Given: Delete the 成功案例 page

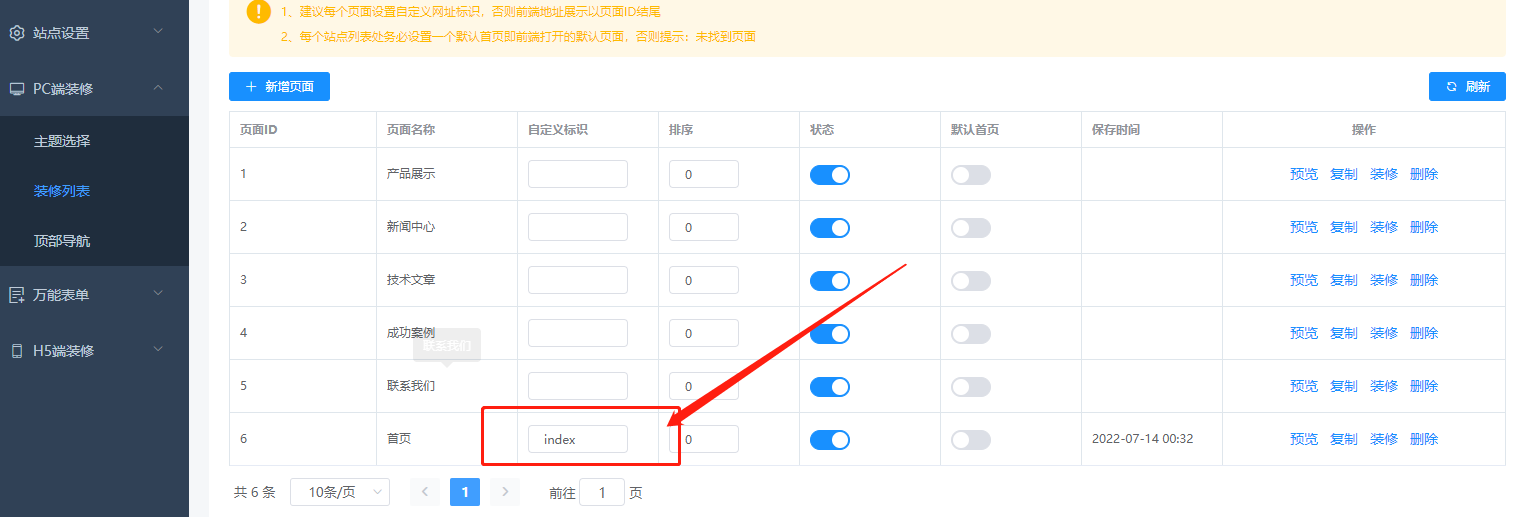Looking at the screenshot, I should (x=1424, y=333).
